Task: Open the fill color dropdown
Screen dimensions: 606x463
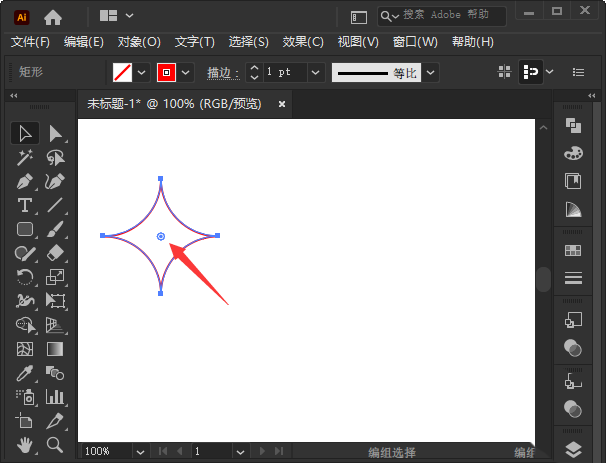Action: [141, 73]
